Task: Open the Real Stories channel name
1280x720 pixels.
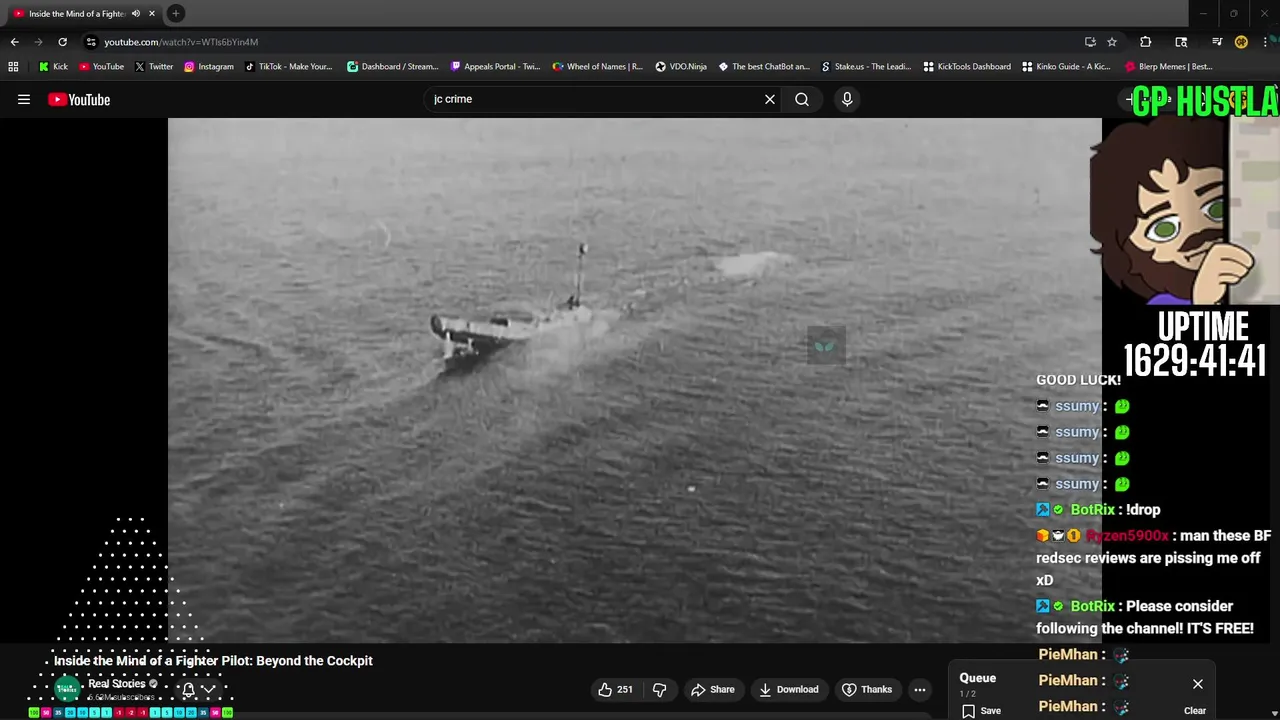Action: tap(117, 684)
